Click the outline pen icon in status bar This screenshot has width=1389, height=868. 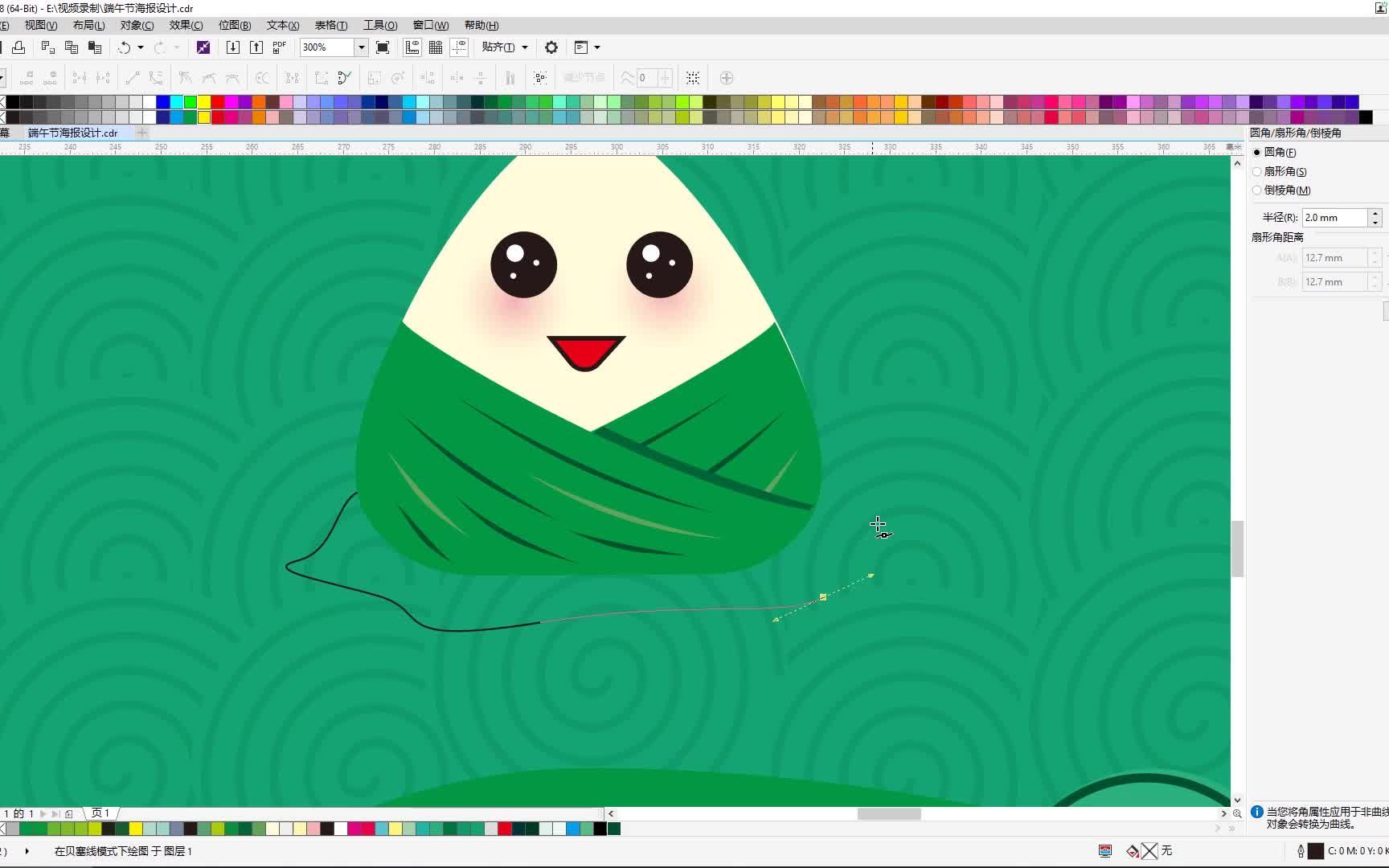1301,850
